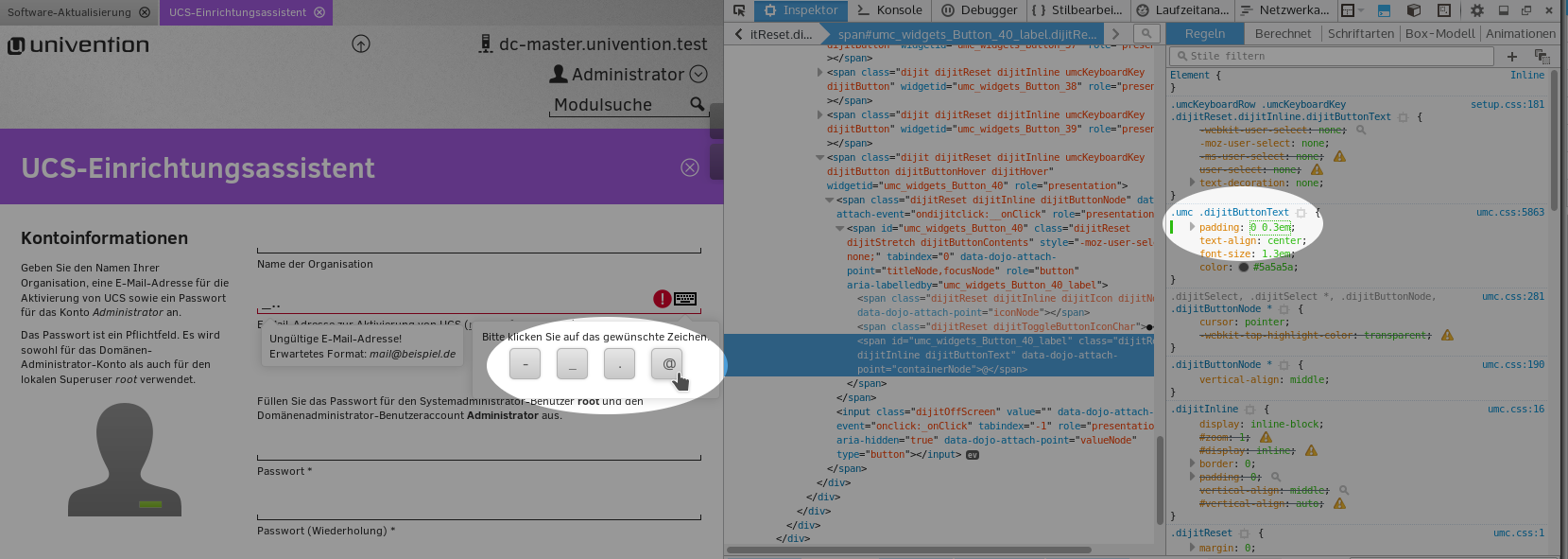This screenshot has width=1568, height=559.
Task: Switch to the Konsole tab
Action: [x=889, y=10]
